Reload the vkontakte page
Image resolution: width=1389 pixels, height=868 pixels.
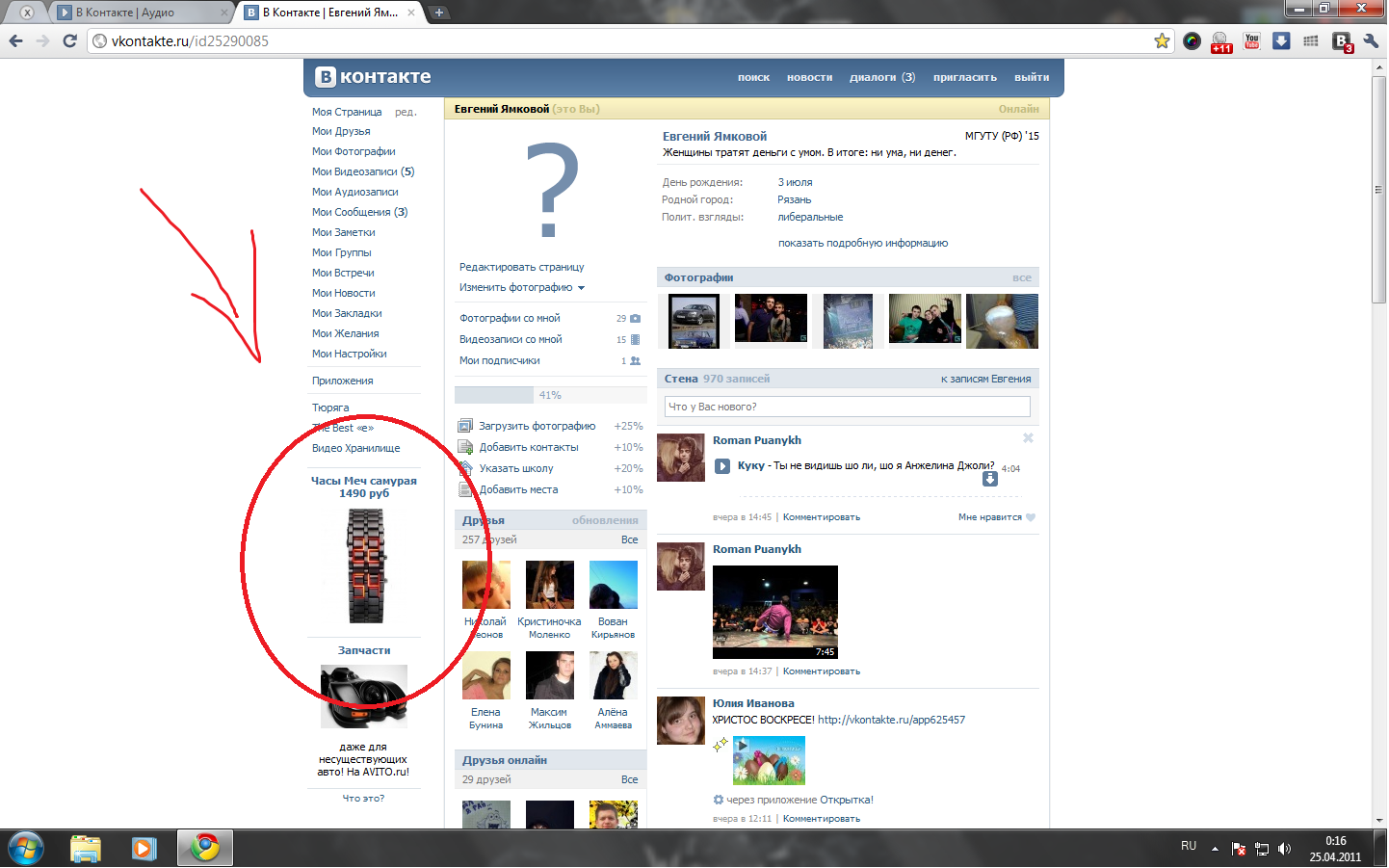pyautogui.click(x=69, y=40)
